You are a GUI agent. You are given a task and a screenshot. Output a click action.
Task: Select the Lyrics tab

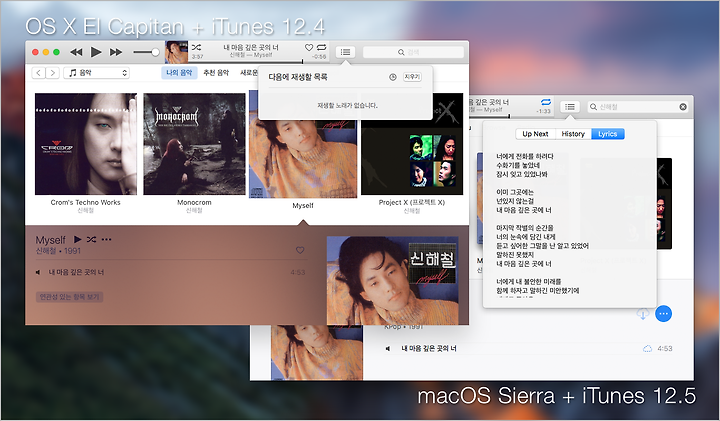pyautogui.click(x=608, y=134)
